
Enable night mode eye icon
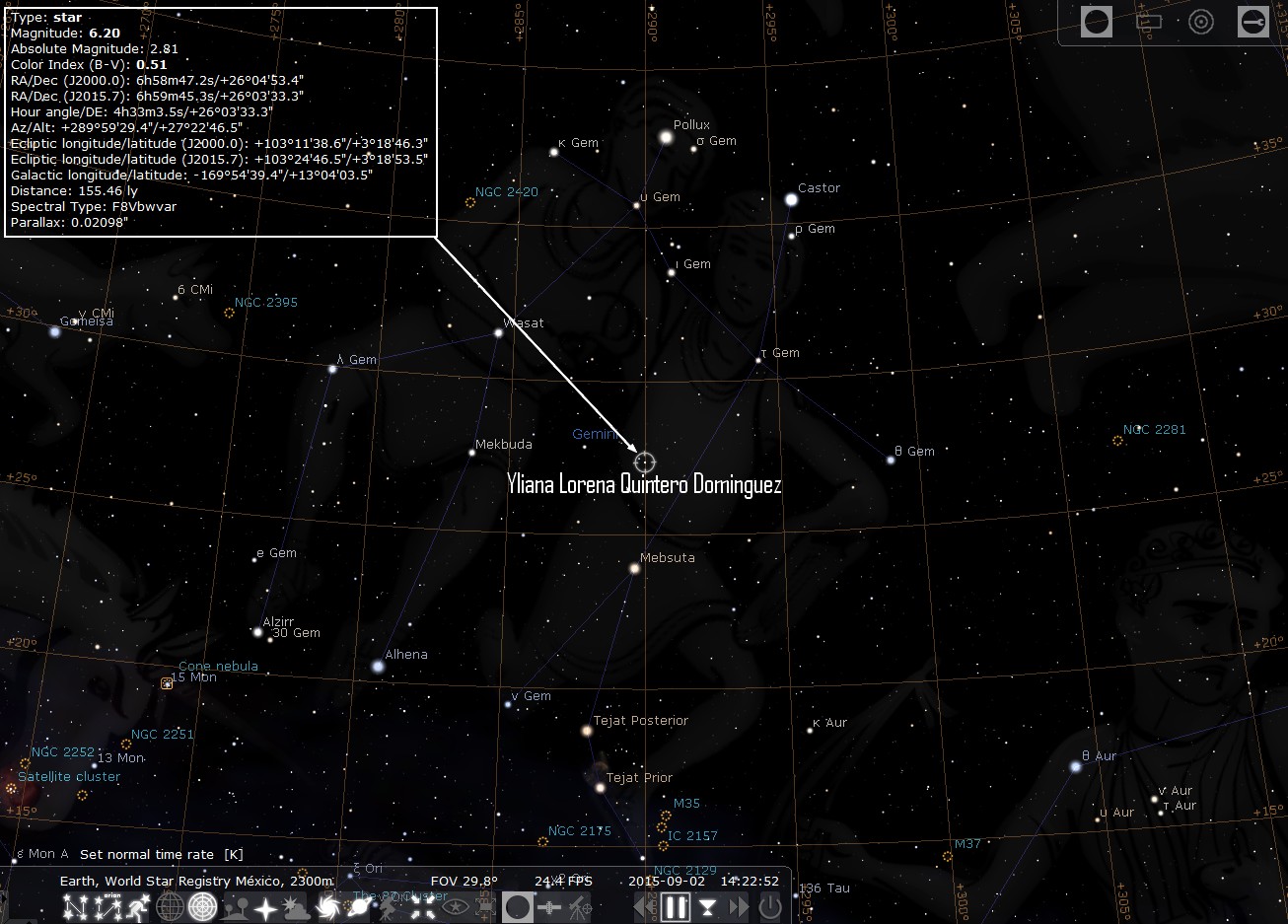point(456,907)
